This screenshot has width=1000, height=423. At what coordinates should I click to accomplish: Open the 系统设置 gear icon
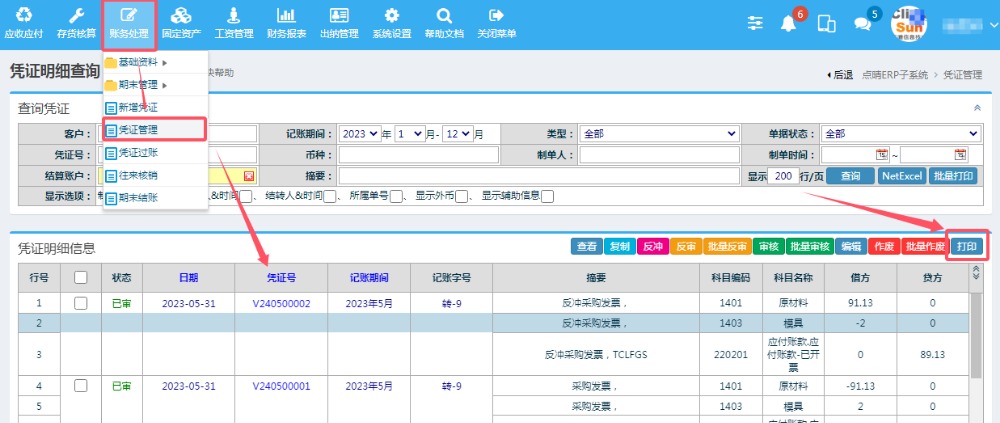(x=392, y=16)
